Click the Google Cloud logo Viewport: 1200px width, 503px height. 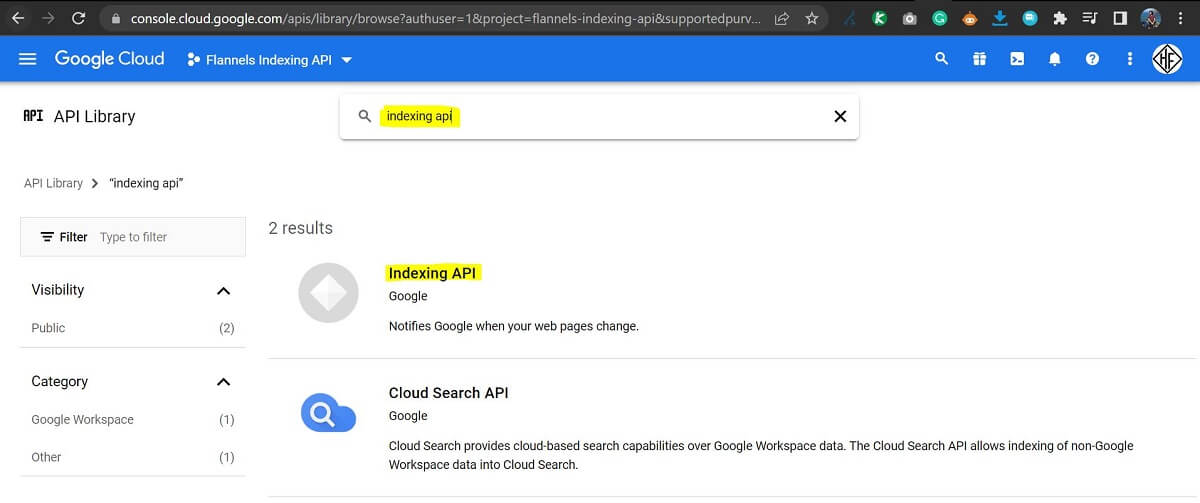click(109, 59)
